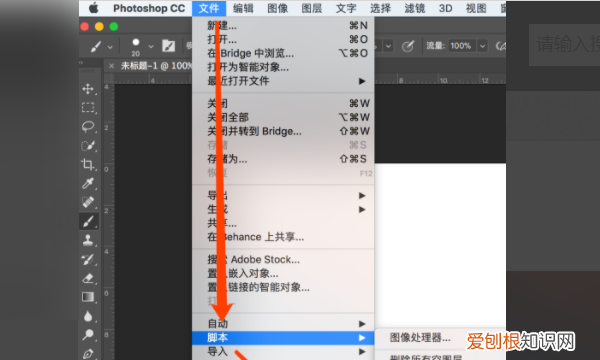This screenshot has width=600, height=360.
Task: Expand the 自动 submenu
Action: pos(283,324)
